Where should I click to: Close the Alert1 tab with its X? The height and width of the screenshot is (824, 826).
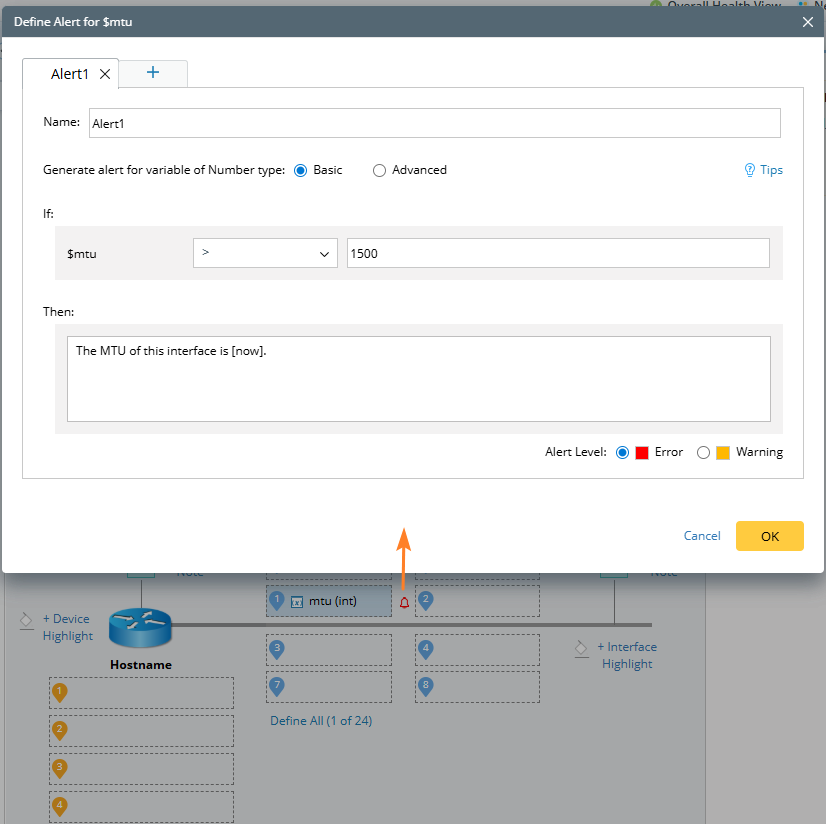(105, 74)
